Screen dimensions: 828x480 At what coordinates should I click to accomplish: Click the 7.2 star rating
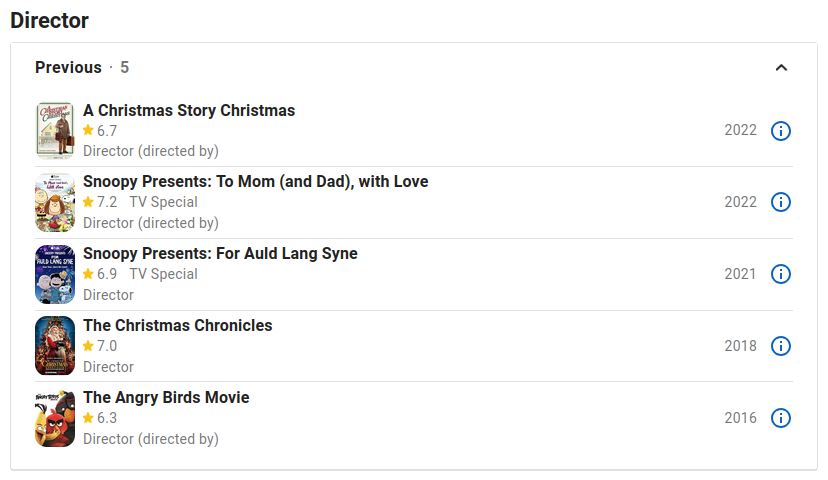100,202
